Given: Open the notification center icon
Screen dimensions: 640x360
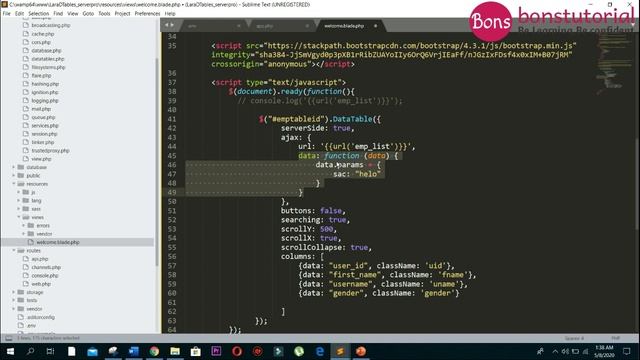Looking at the screenshot, I should coord(627,351).
